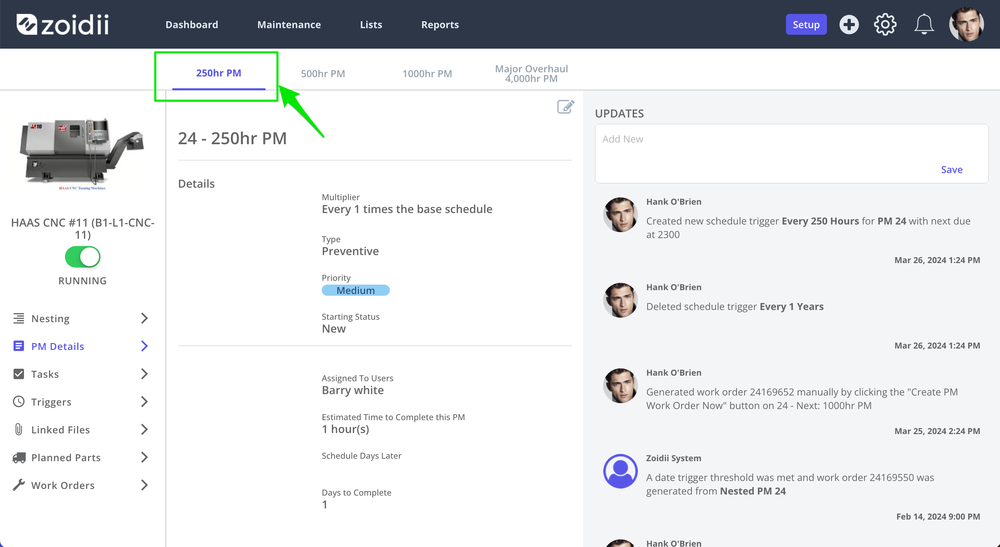Click "Every 1 times the base schedule" value
The height and width of the screenshot is (547, 1000).
[407, 209]
